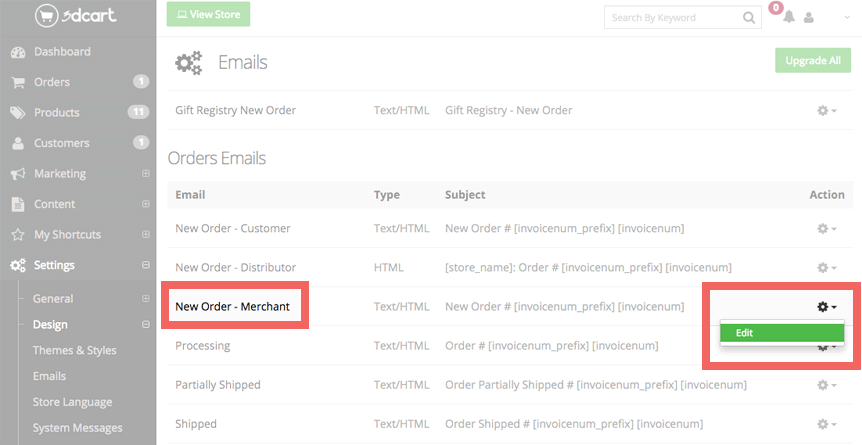Click the search magnifier icon
862x445 pixels.
click(749, 18)
